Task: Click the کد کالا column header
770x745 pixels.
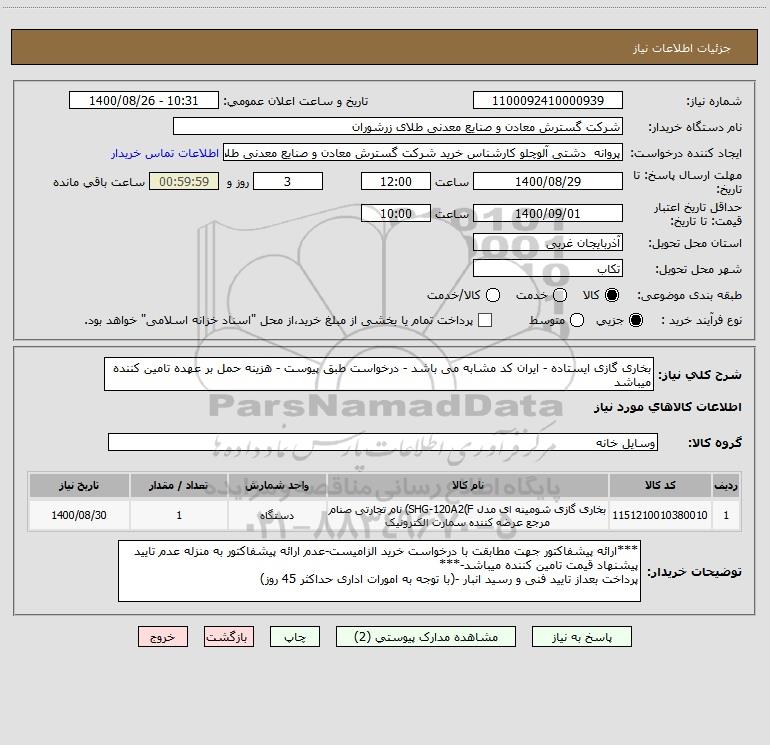Action: pos(660,485)
